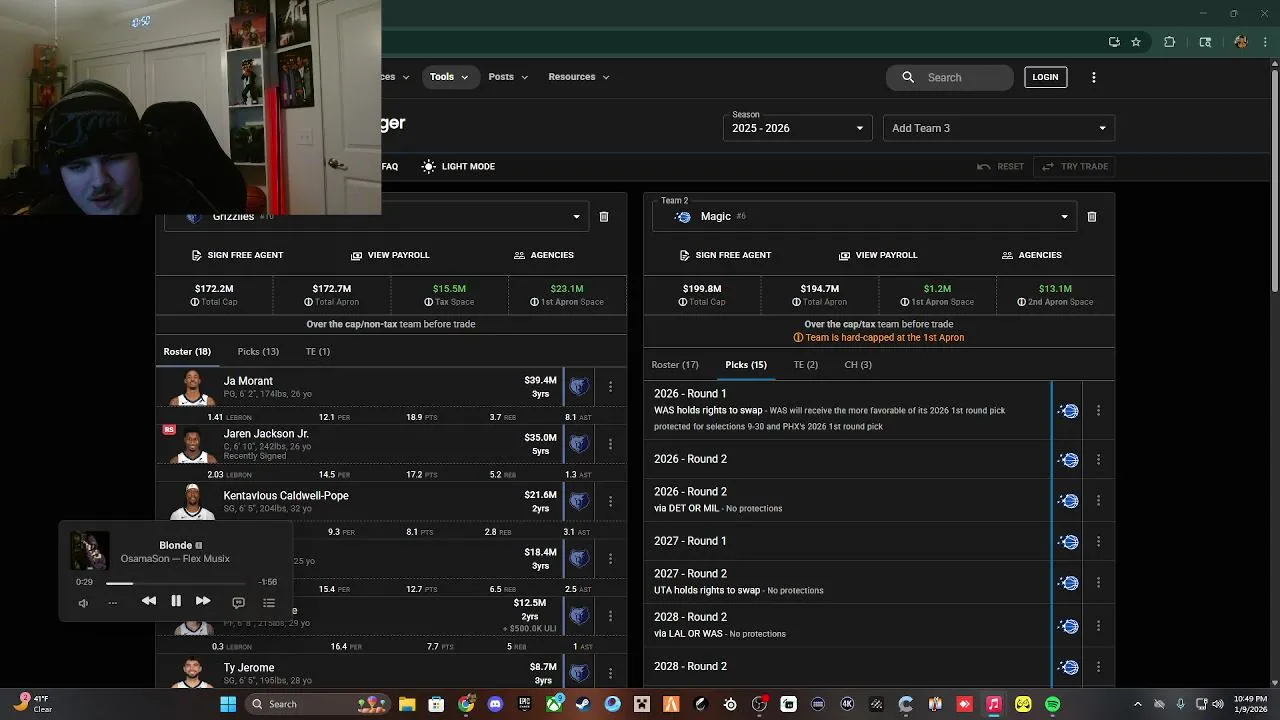Click the Grizzlies logo in Ja Morant's row
Viewport: 1280px width, 720px height.
(x=579, y=386)
